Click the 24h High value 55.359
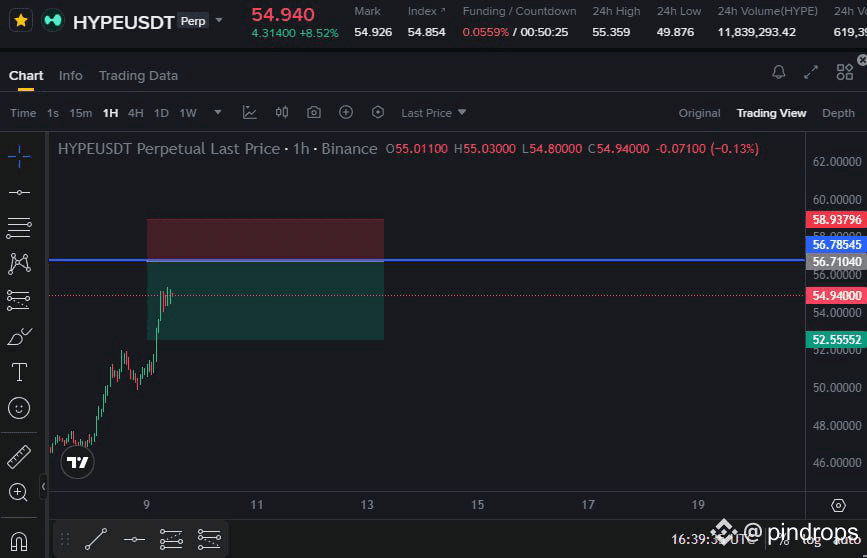The height and width of the screenshot is (558, 867). (611, 32)
